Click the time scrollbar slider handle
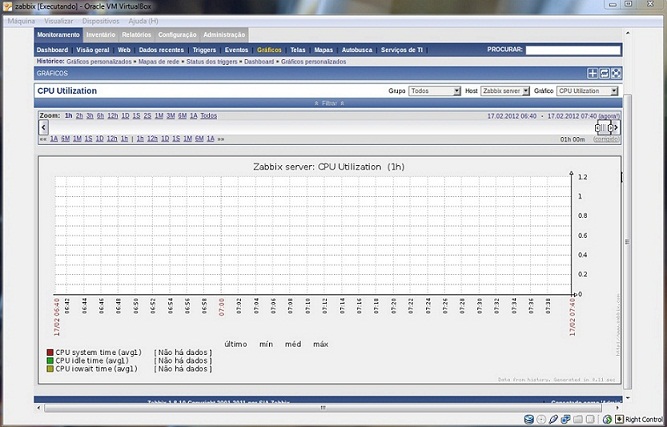This screenshot has width=667, height=427. point(604,127)
